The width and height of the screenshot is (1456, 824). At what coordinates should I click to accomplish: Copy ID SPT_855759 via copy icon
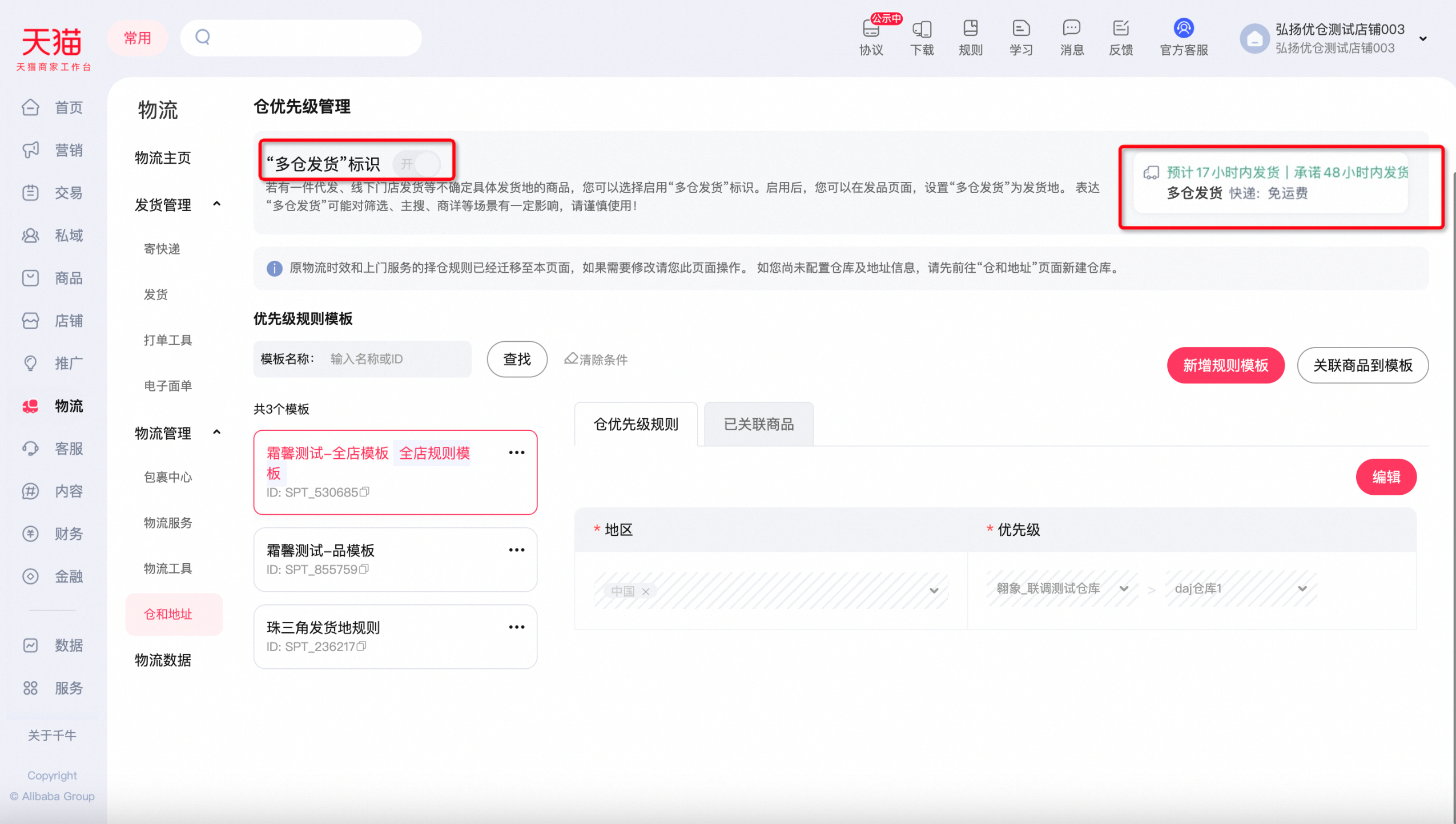tap(364, 569)
